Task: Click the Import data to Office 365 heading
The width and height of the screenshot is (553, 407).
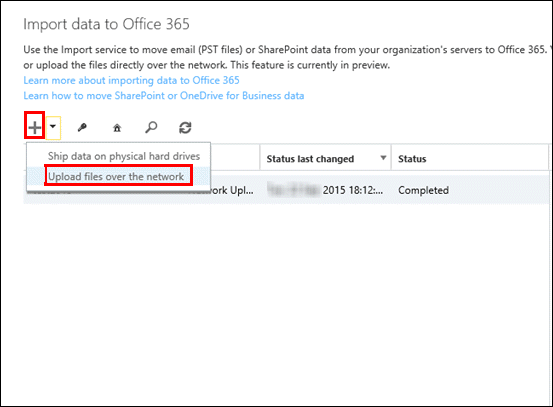Action: click(106, 24)
